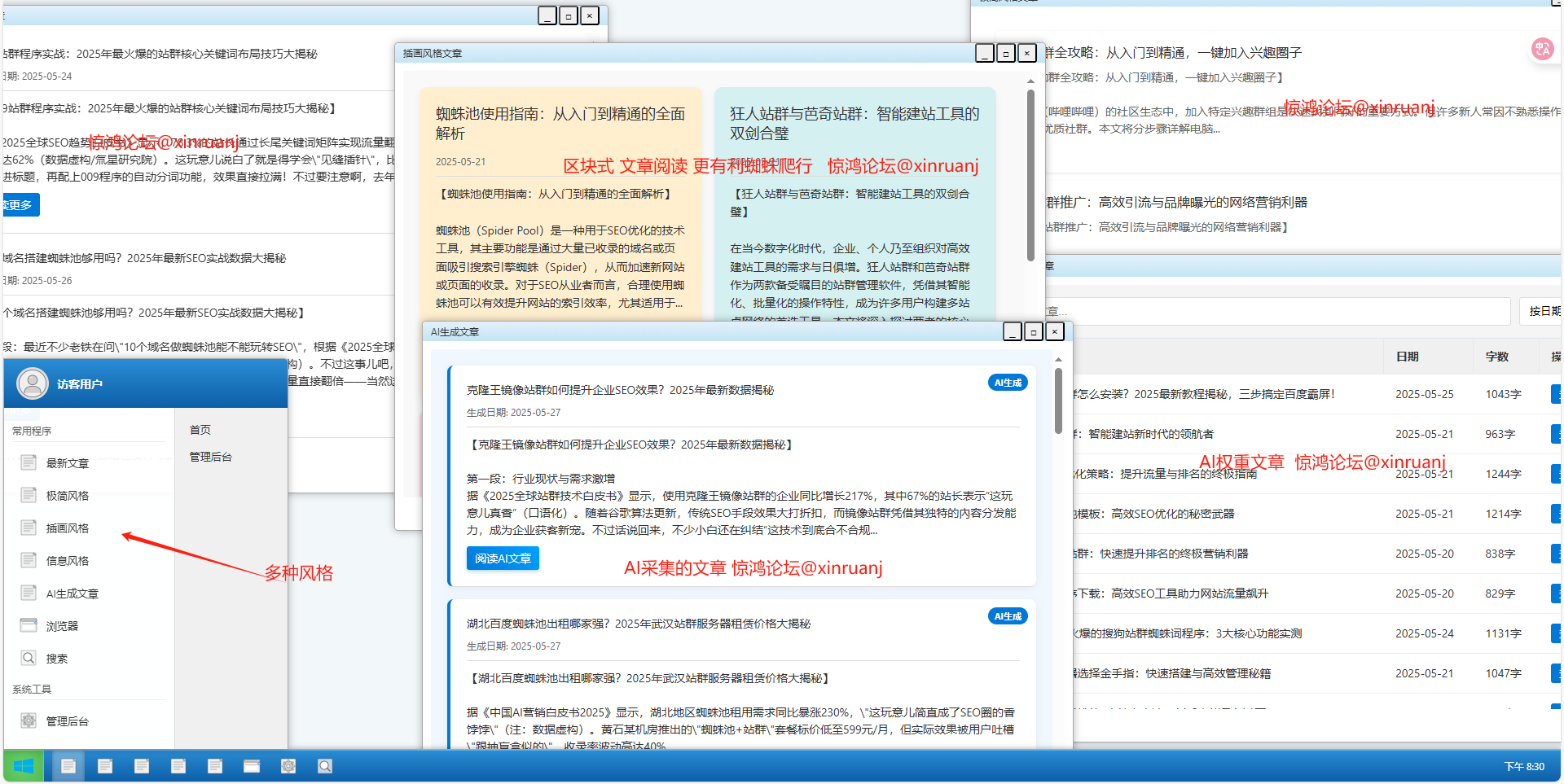Click the 插画风格文章 window vertical scrollbar
The image size is (1564, 784).
(1030, 175)
